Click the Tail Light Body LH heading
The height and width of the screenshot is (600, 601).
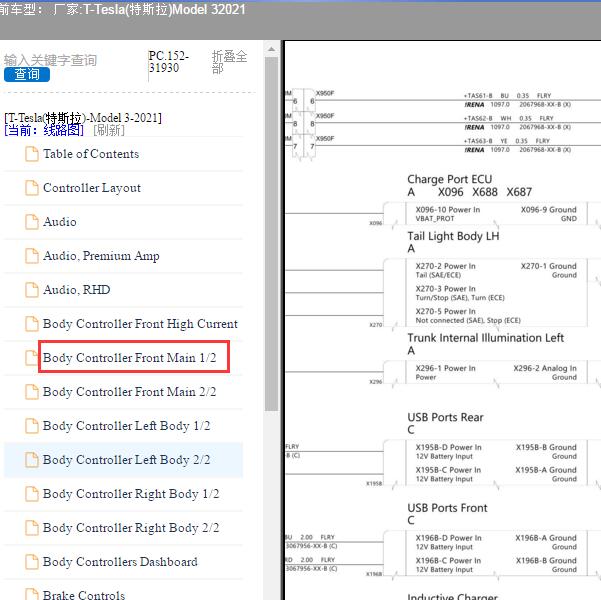(453, 236)
